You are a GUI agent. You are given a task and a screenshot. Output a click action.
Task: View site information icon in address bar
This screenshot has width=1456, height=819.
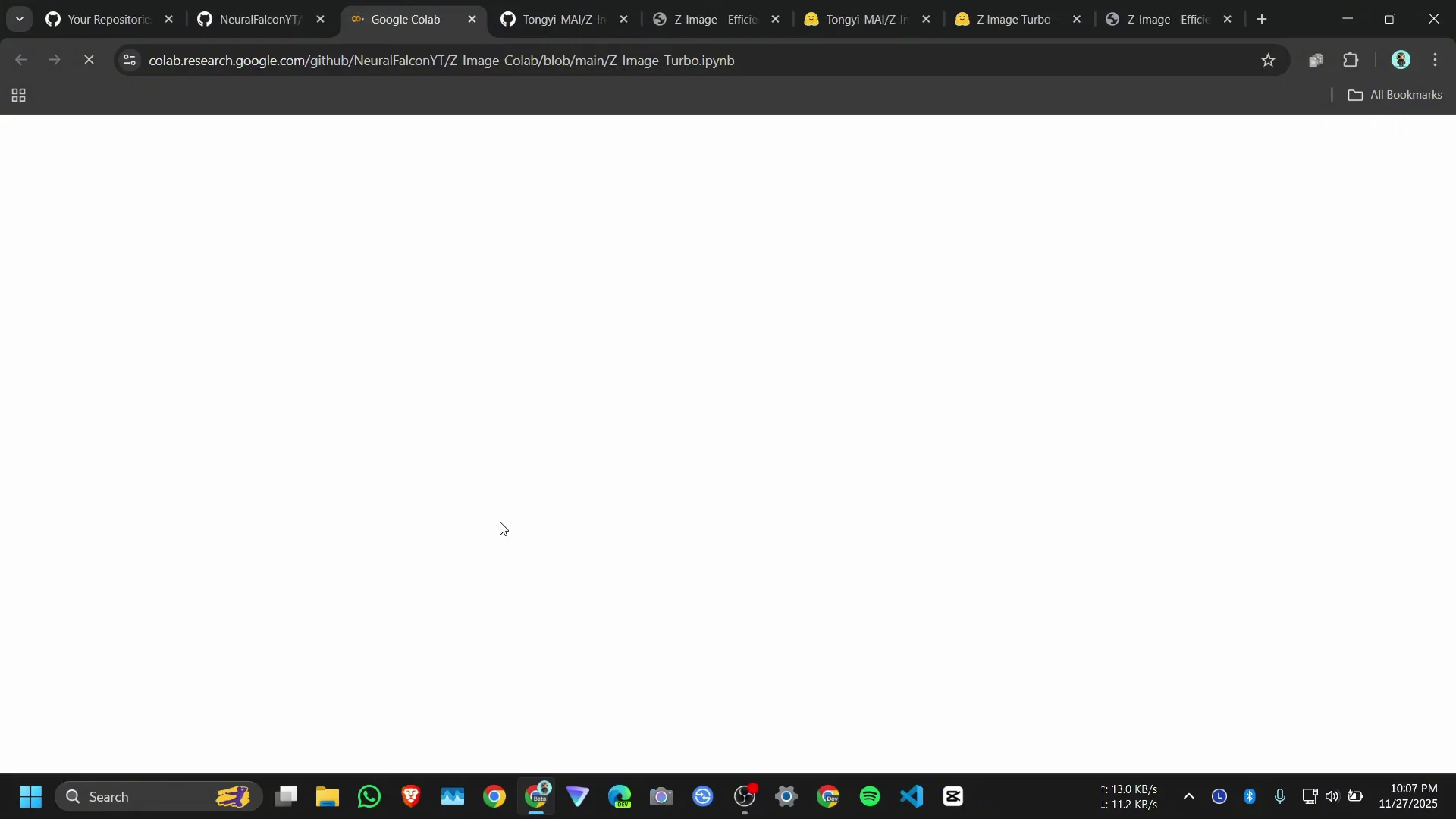coord(130,60)
